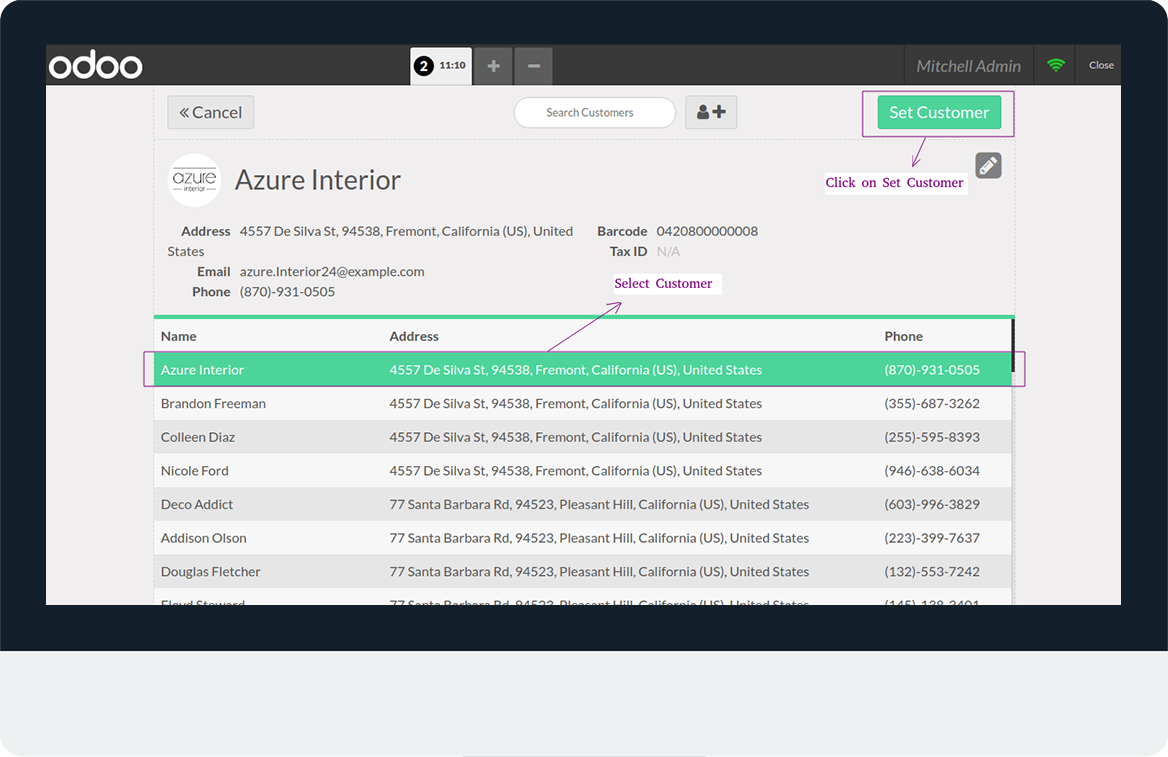The height and width of the screenshot is (757, 1168).
Task: Click the highlighted phone (870)-931-0505 in list
Action: click(x=932, y=370)
